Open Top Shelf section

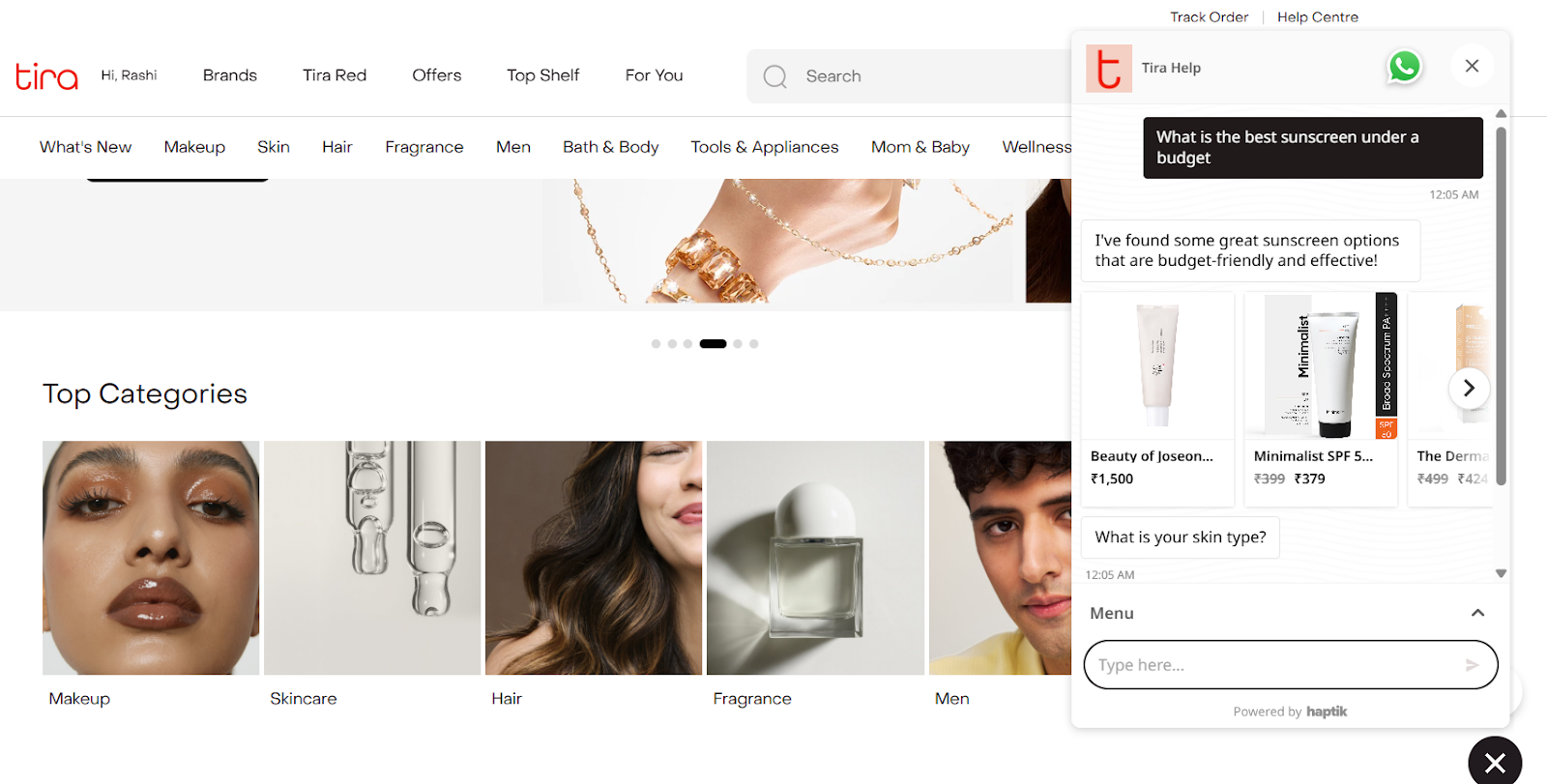pos(543,75)
